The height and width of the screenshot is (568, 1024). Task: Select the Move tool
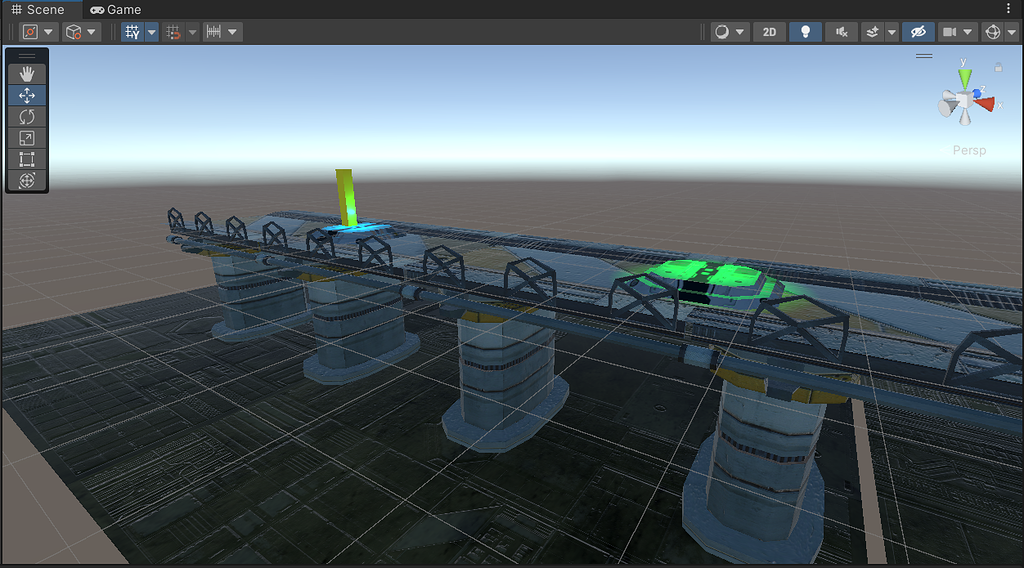[27, 95]
